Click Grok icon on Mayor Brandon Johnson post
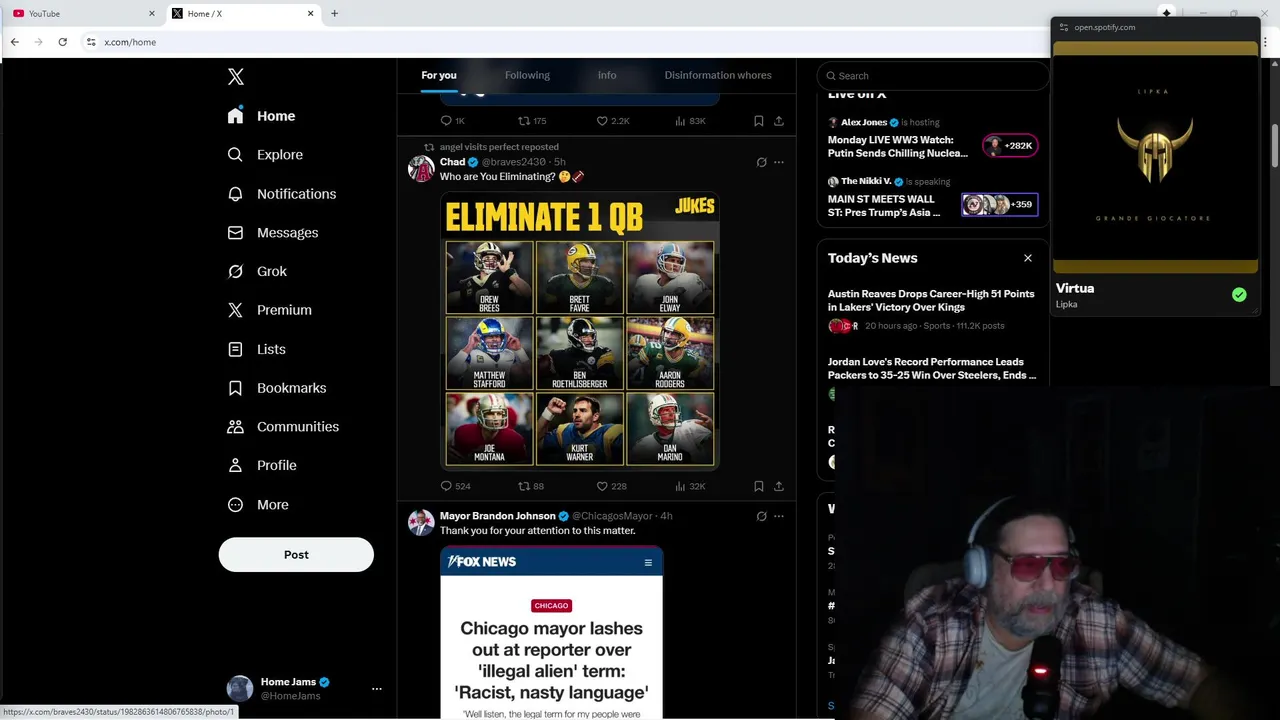Viewport: 1280px width, 720px height. tap(761, 516)
